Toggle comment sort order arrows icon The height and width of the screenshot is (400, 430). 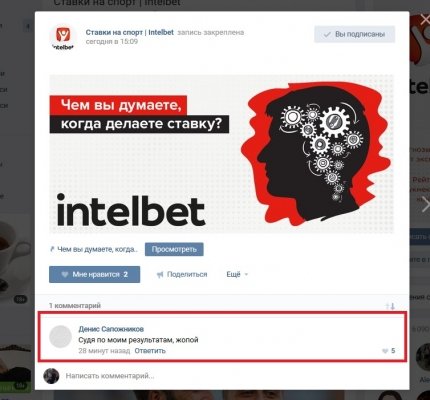click(390, 306)
